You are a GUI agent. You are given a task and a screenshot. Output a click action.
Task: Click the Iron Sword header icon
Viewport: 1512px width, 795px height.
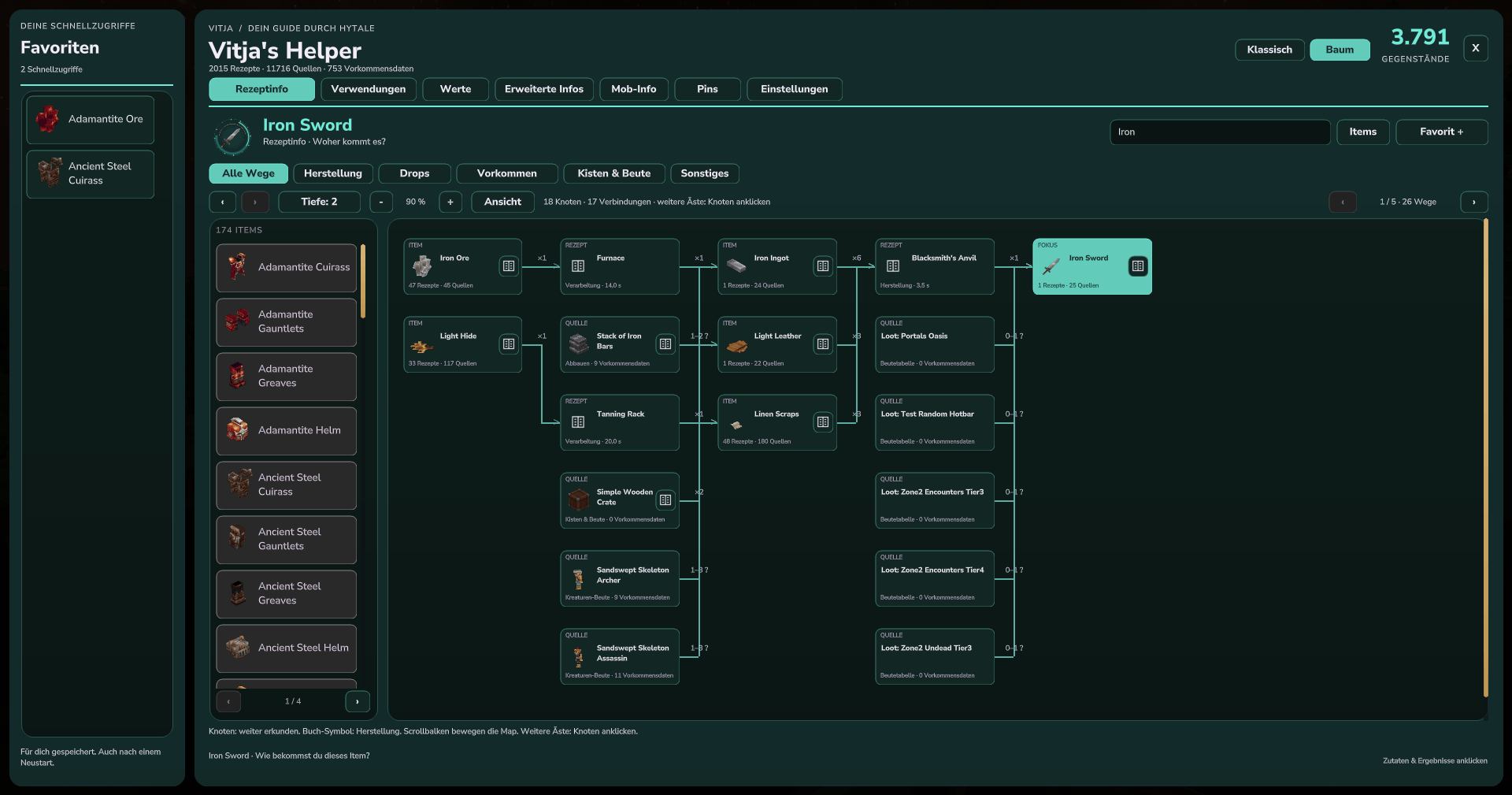232,136
